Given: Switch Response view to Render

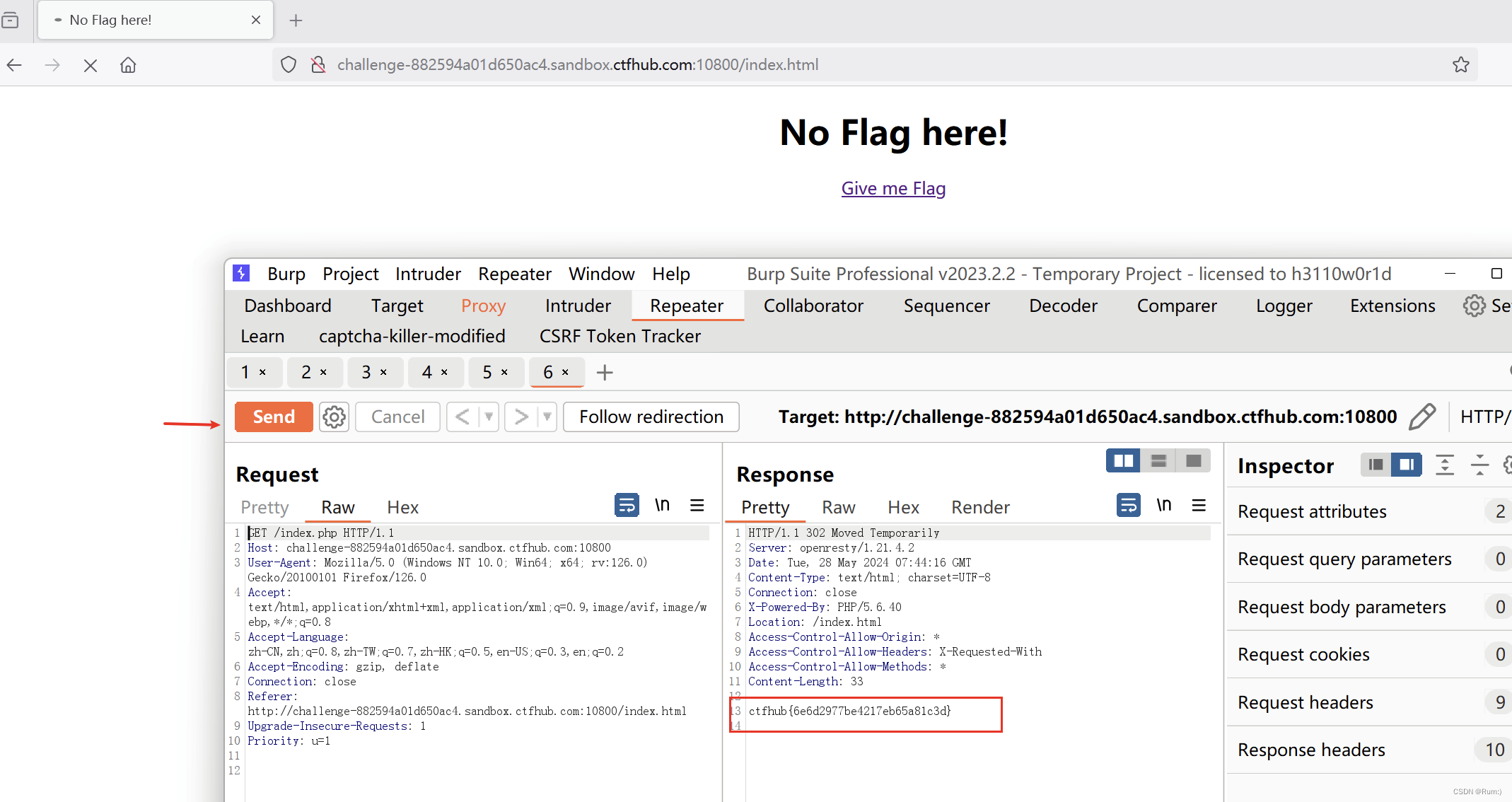Looking at the screenshot, I should pyautogui.click(x=980, y=507).
